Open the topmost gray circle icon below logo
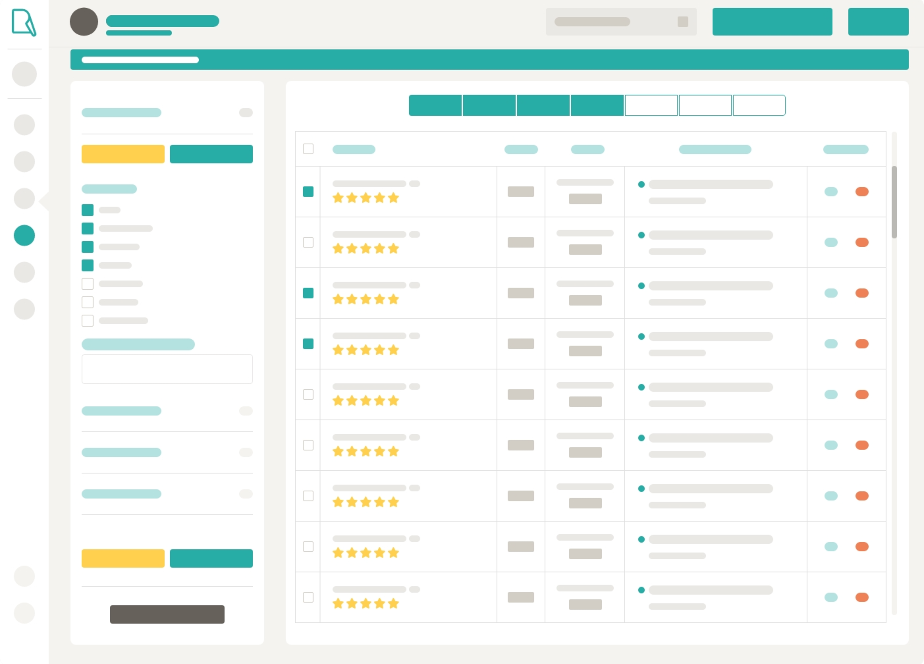This screenshot has width=924, height=664. 25,74
